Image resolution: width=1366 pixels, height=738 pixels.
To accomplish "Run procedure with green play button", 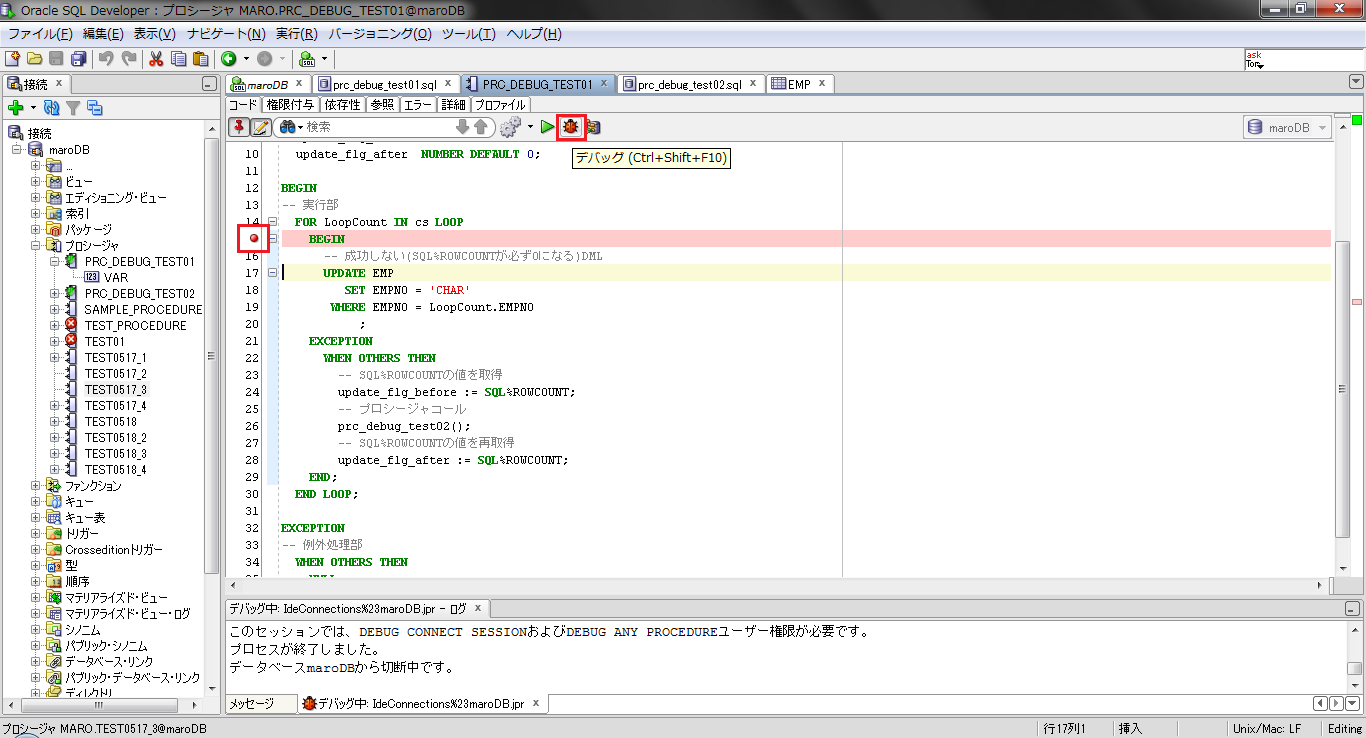I will (547, 127).
